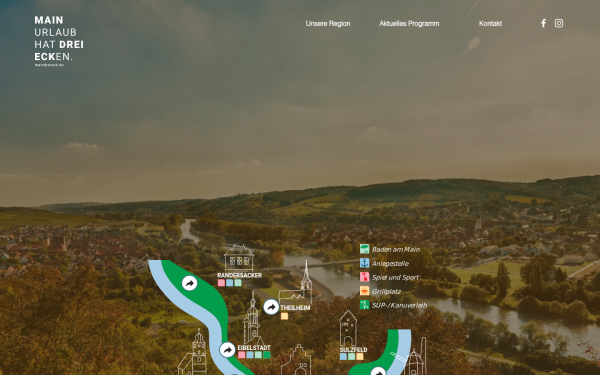Click the light green square under Sulzfeld

click(x=351, y=357)
